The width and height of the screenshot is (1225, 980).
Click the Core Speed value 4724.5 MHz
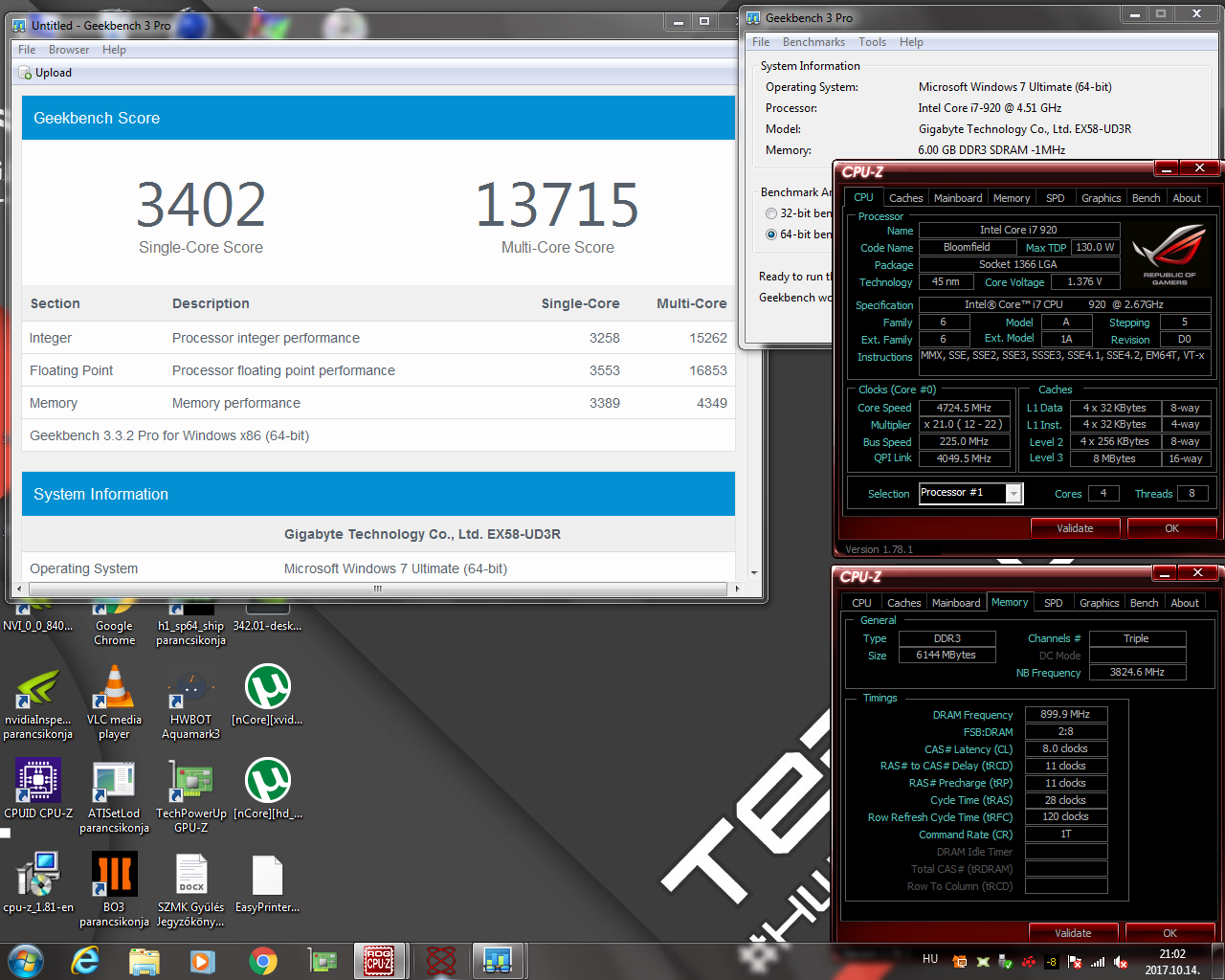coord(964,408)
